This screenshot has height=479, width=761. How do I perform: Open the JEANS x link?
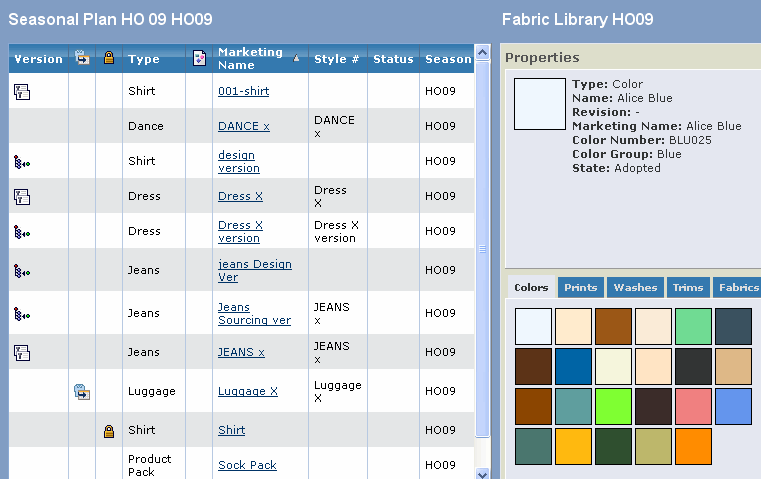[241, 352]
